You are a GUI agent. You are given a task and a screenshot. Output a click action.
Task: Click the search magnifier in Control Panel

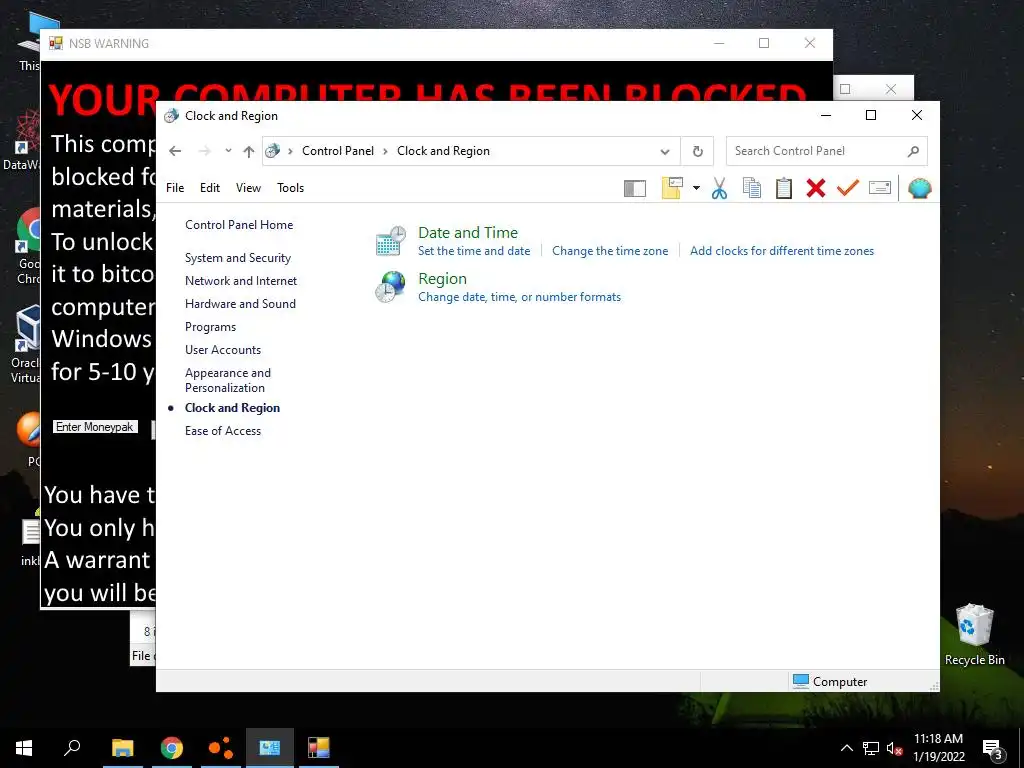(x=913, y=151)
